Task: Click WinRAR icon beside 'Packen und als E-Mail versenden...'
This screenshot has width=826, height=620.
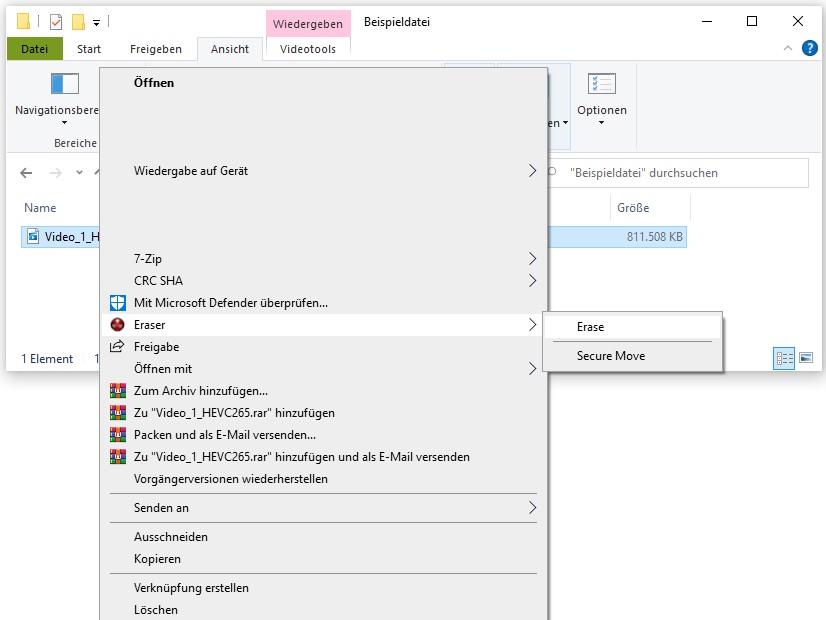Action: coord(118,435)
